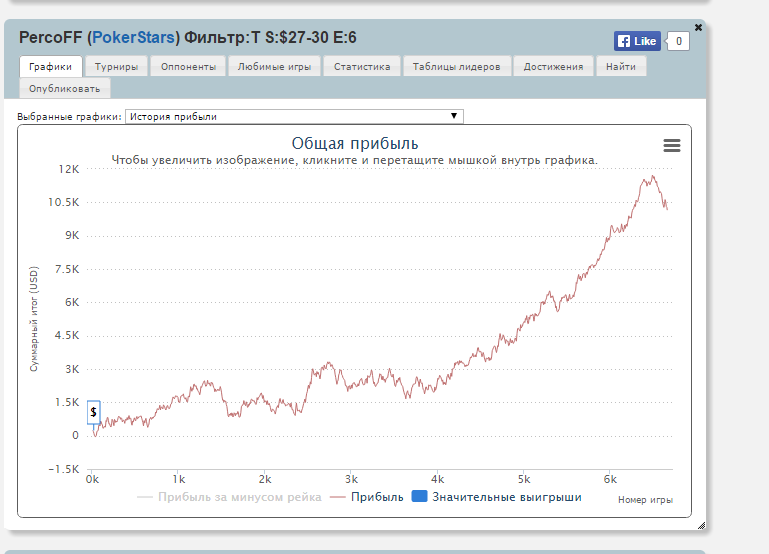This screenshot has height=554, width=769.
Task: Select the Любимые игры tab
Action: pos(274,67)
